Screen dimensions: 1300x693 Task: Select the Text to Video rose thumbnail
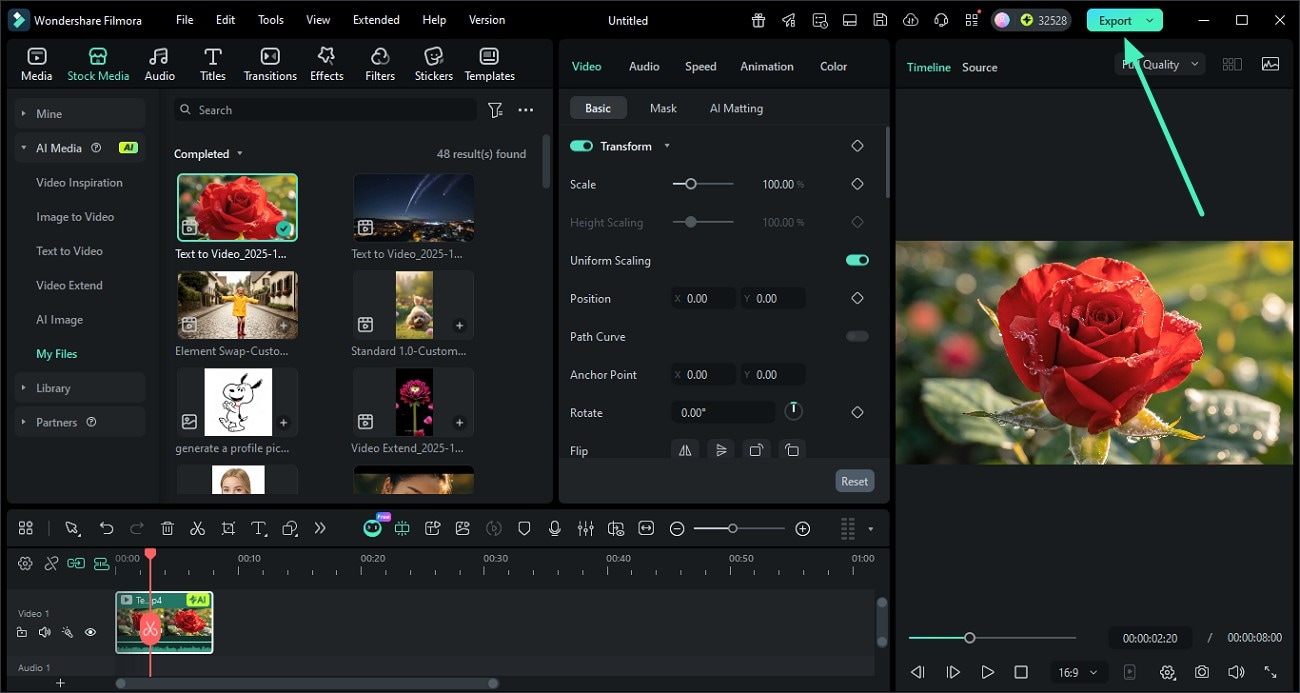(x=237, y=207)
